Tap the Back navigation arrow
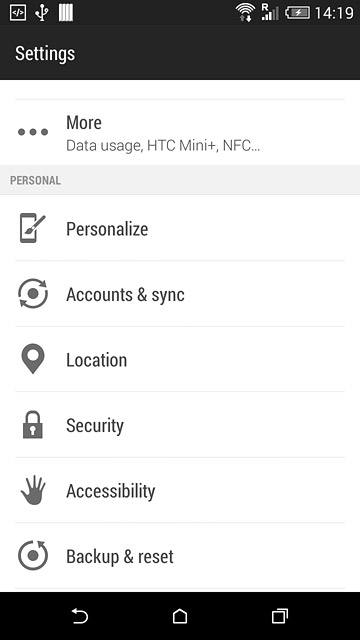This screenshot has height=640, width=360. (x=80, y=616)
